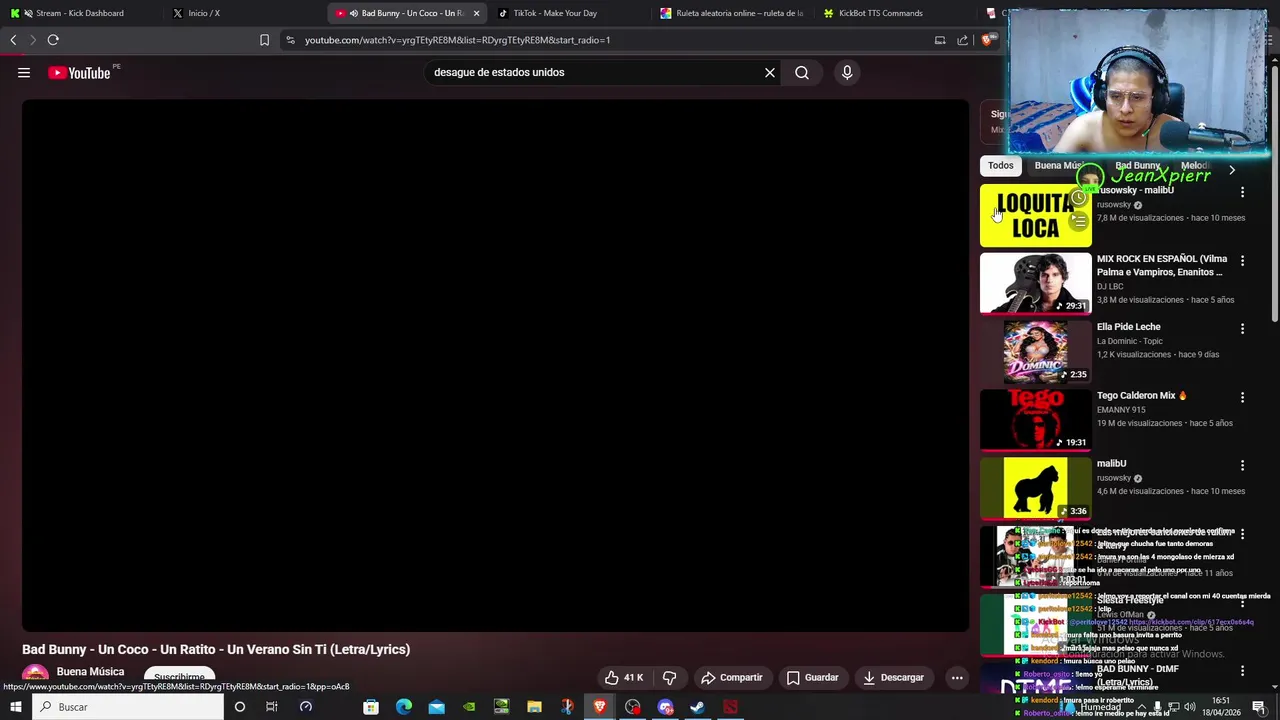Open Tego Calderon Mix video thumbnail
The image size is (1280, 720).
(1036, 420)
